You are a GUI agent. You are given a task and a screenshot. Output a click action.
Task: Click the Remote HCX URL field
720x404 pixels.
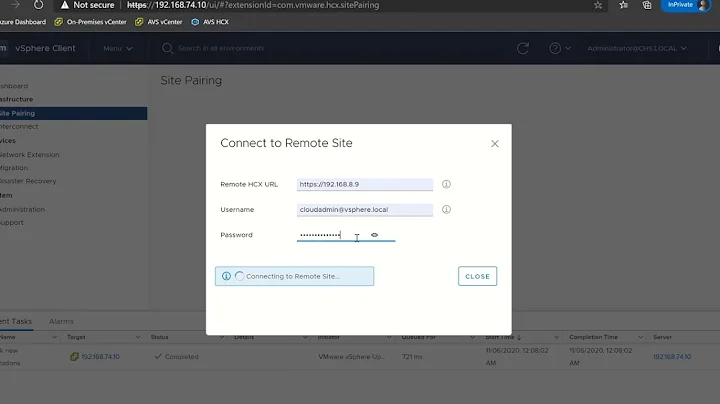(365, 185)
